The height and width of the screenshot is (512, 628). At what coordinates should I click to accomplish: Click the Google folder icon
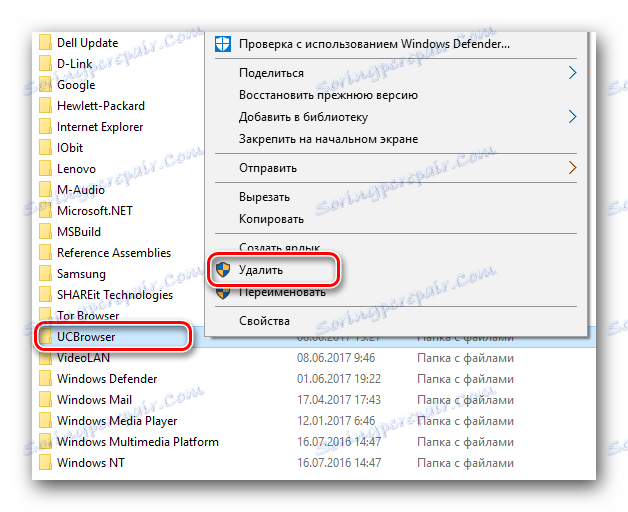click(45, 85)
